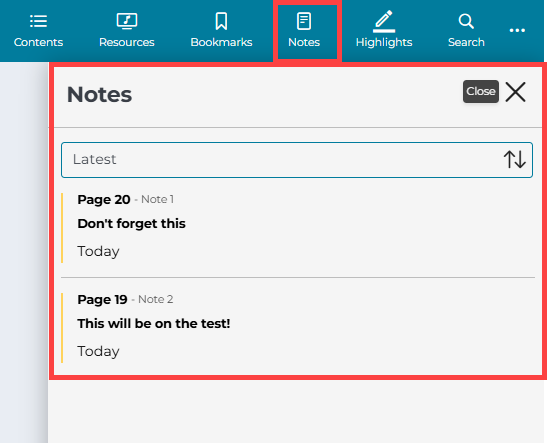
Task: Switch to the Highlights tab label
Action: (384, 42)
